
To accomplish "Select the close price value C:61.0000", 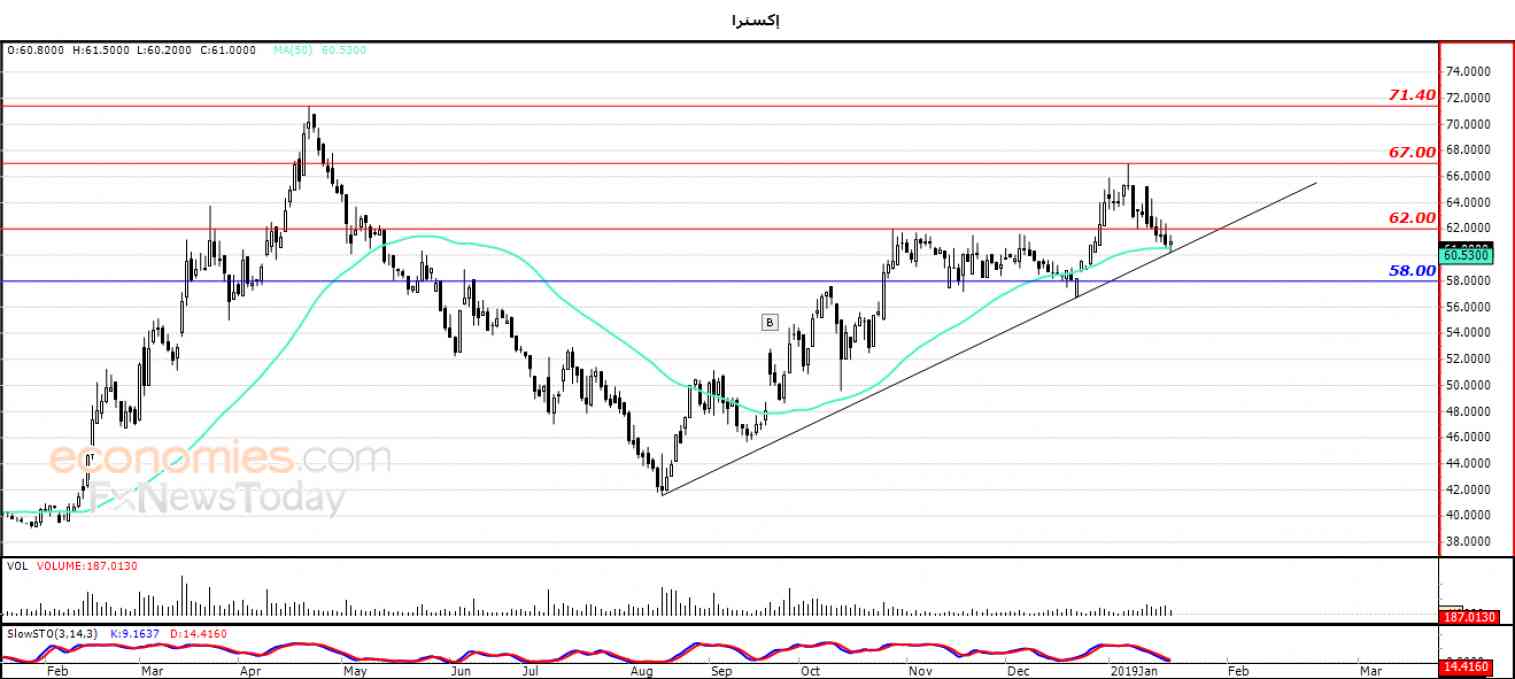I will point(228,50).
